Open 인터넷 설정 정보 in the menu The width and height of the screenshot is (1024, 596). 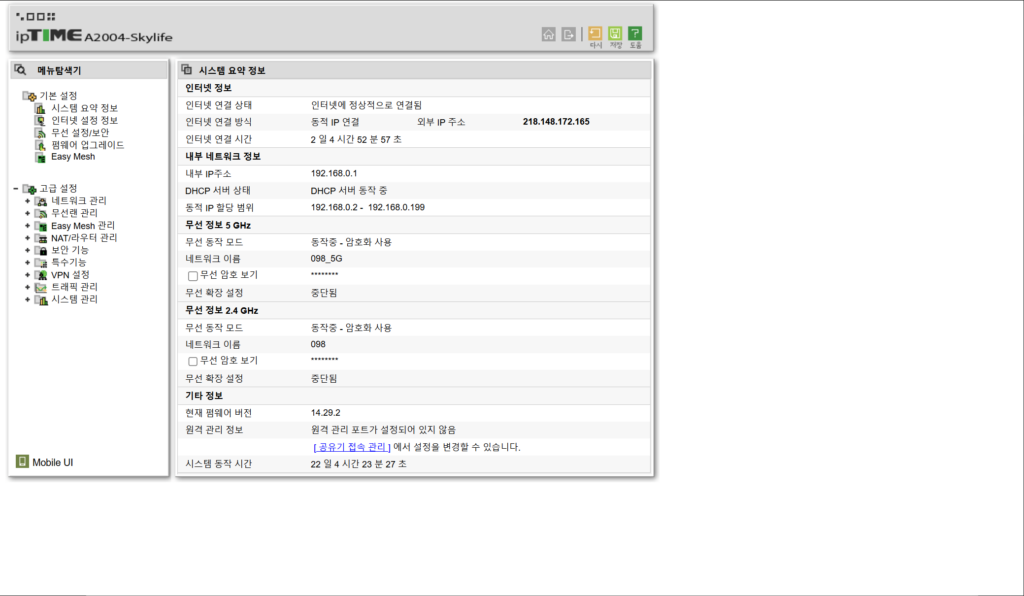point(84,120)
